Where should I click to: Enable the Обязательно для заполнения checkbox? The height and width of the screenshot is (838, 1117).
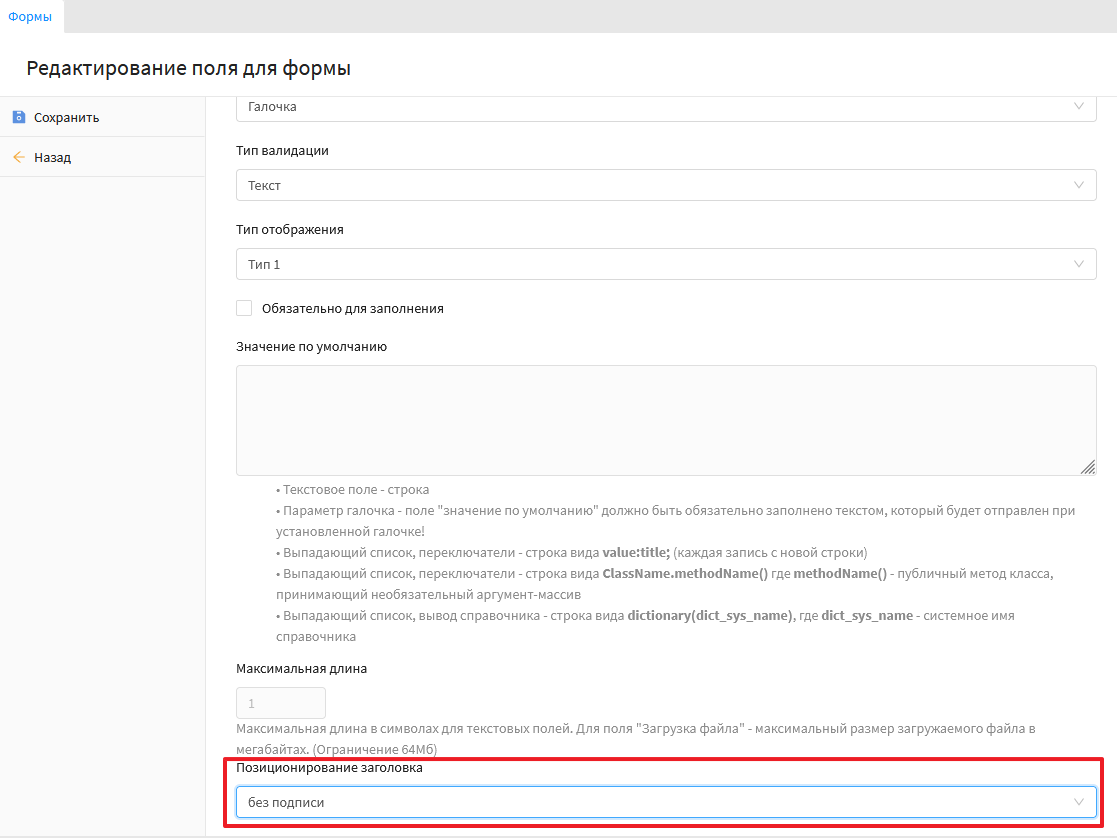pos(244,308)
